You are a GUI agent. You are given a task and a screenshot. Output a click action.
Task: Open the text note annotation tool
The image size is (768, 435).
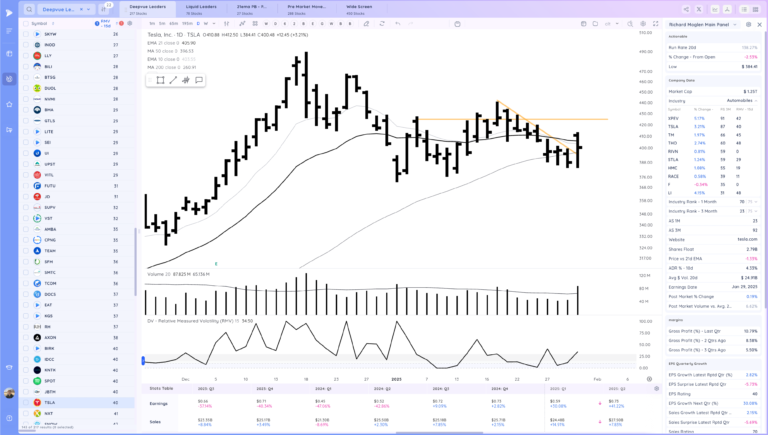pos(199,80)
